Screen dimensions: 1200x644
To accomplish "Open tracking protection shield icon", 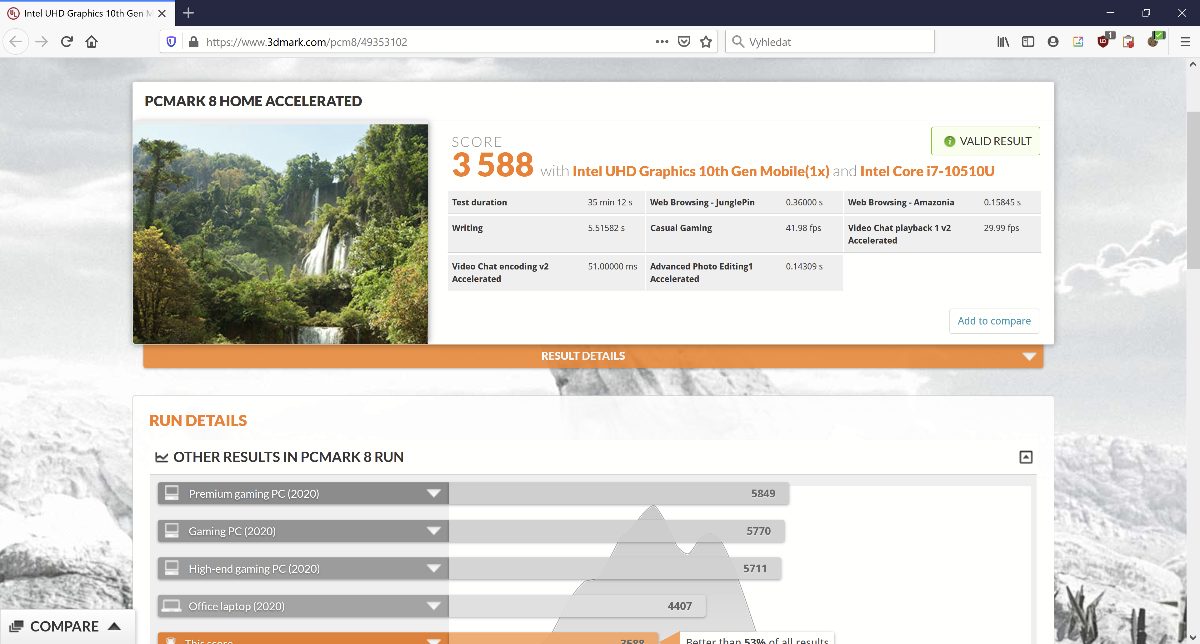I will click(171, 42).
